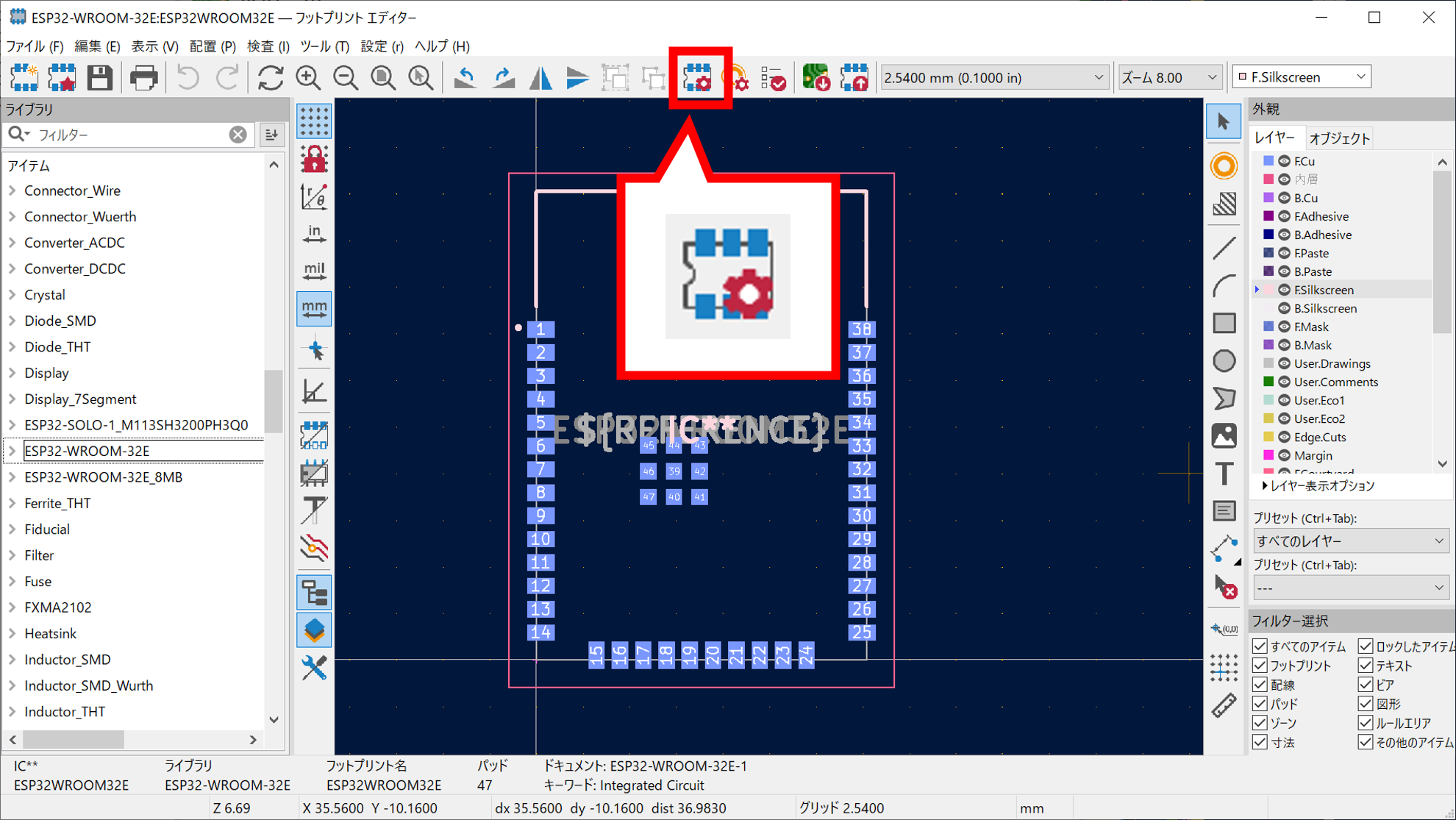
Task: Select the Draw Arc tool
Action: (1224, 285)
